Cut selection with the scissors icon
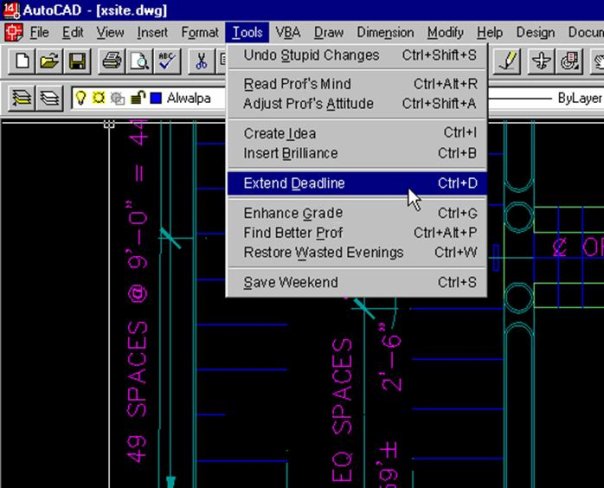 pyautogui.click(x=202, y=62)
